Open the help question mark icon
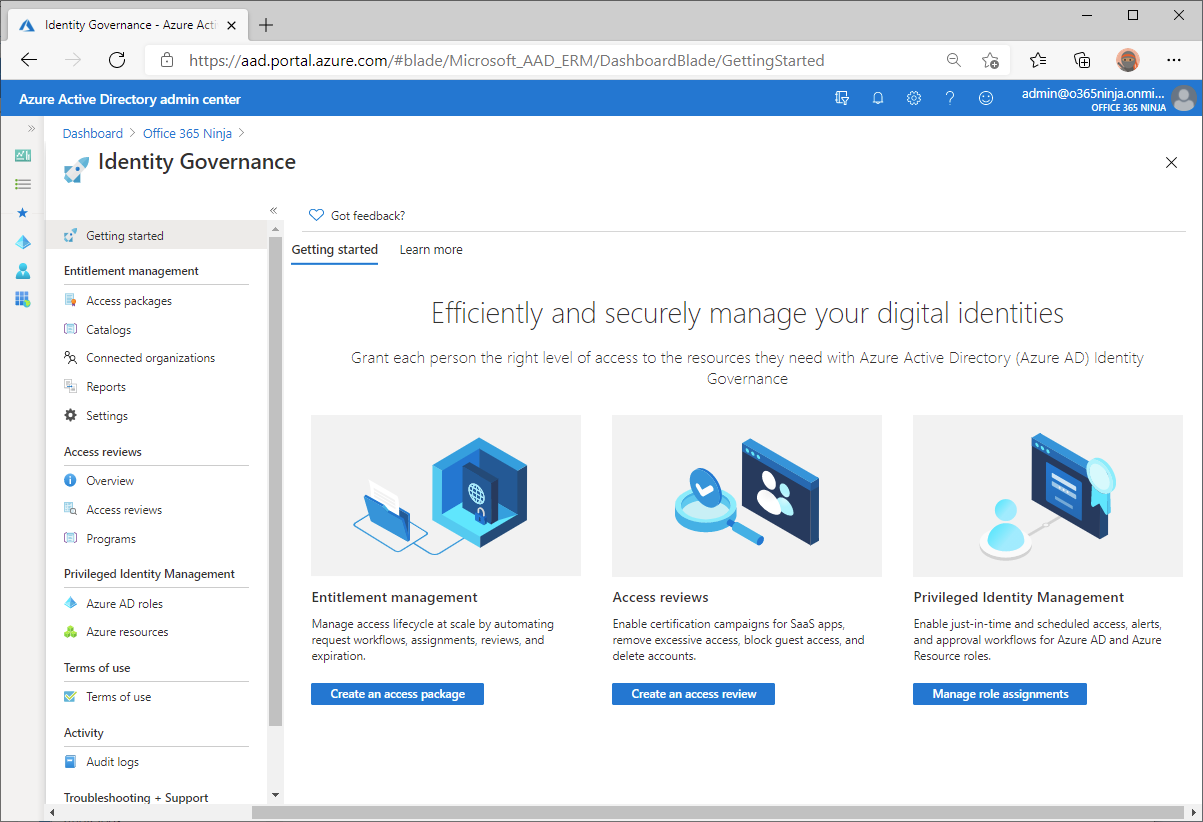This screenshot has width=1203, height=822. (949, 97)
